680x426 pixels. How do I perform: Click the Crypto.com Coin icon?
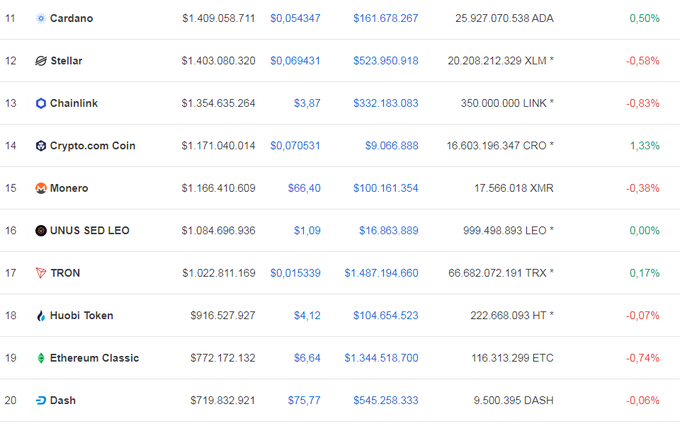point(41,146)
